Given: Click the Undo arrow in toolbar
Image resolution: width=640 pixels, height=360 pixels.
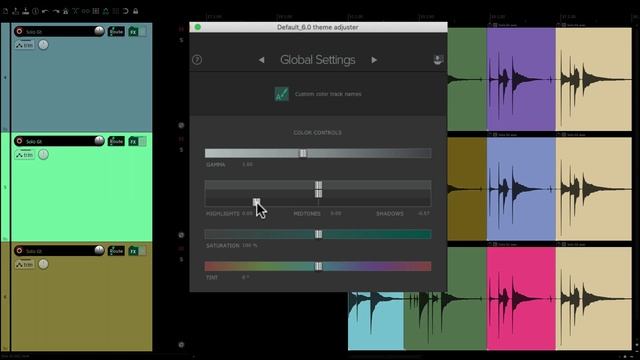Looking at the screenshot, I should 45,11.
